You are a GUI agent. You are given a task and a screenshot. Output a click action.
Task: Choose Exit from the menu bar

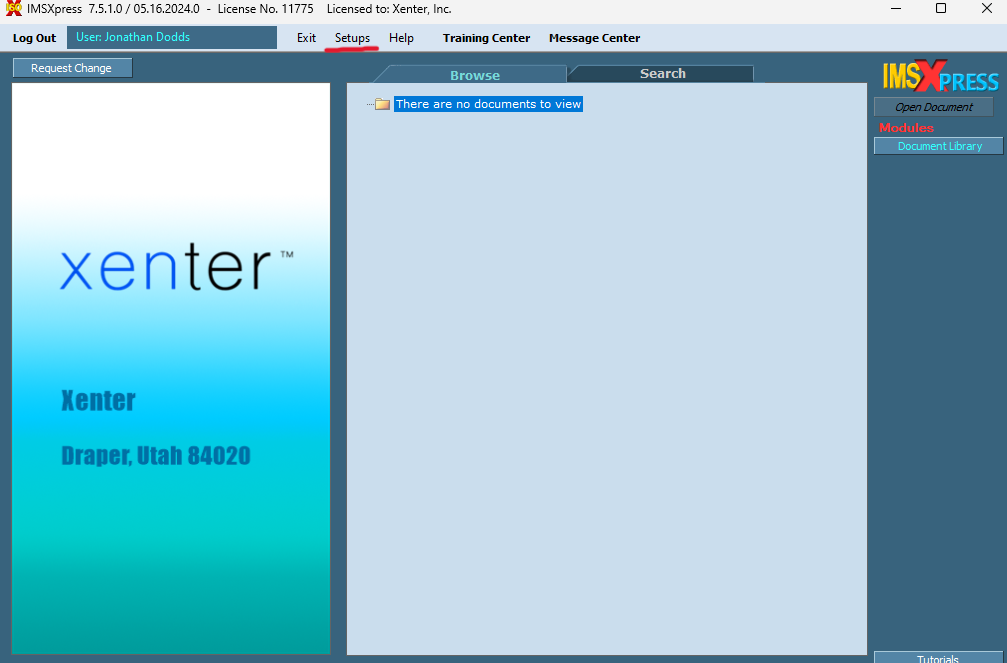pos(306,38)
